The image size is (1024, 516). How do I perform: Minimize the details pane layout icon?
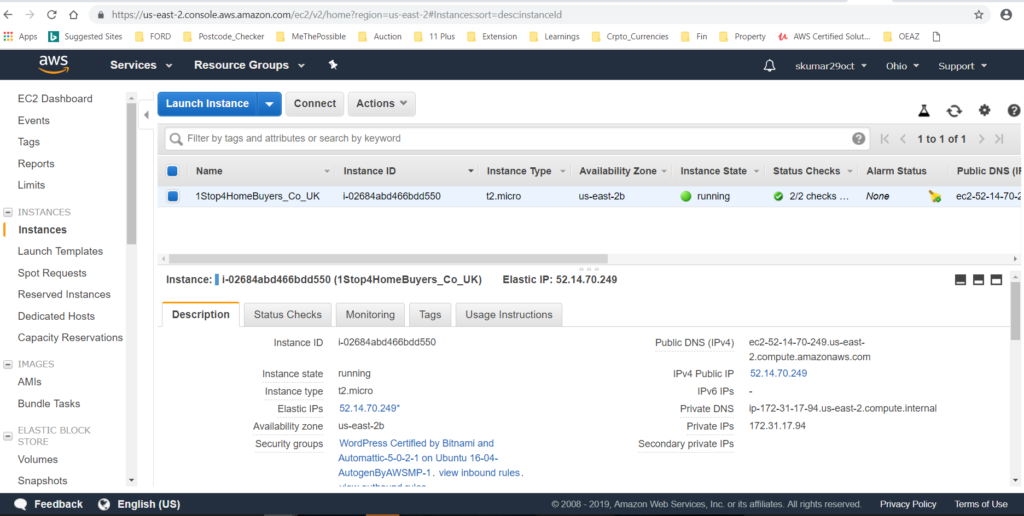tap(960, 280)
